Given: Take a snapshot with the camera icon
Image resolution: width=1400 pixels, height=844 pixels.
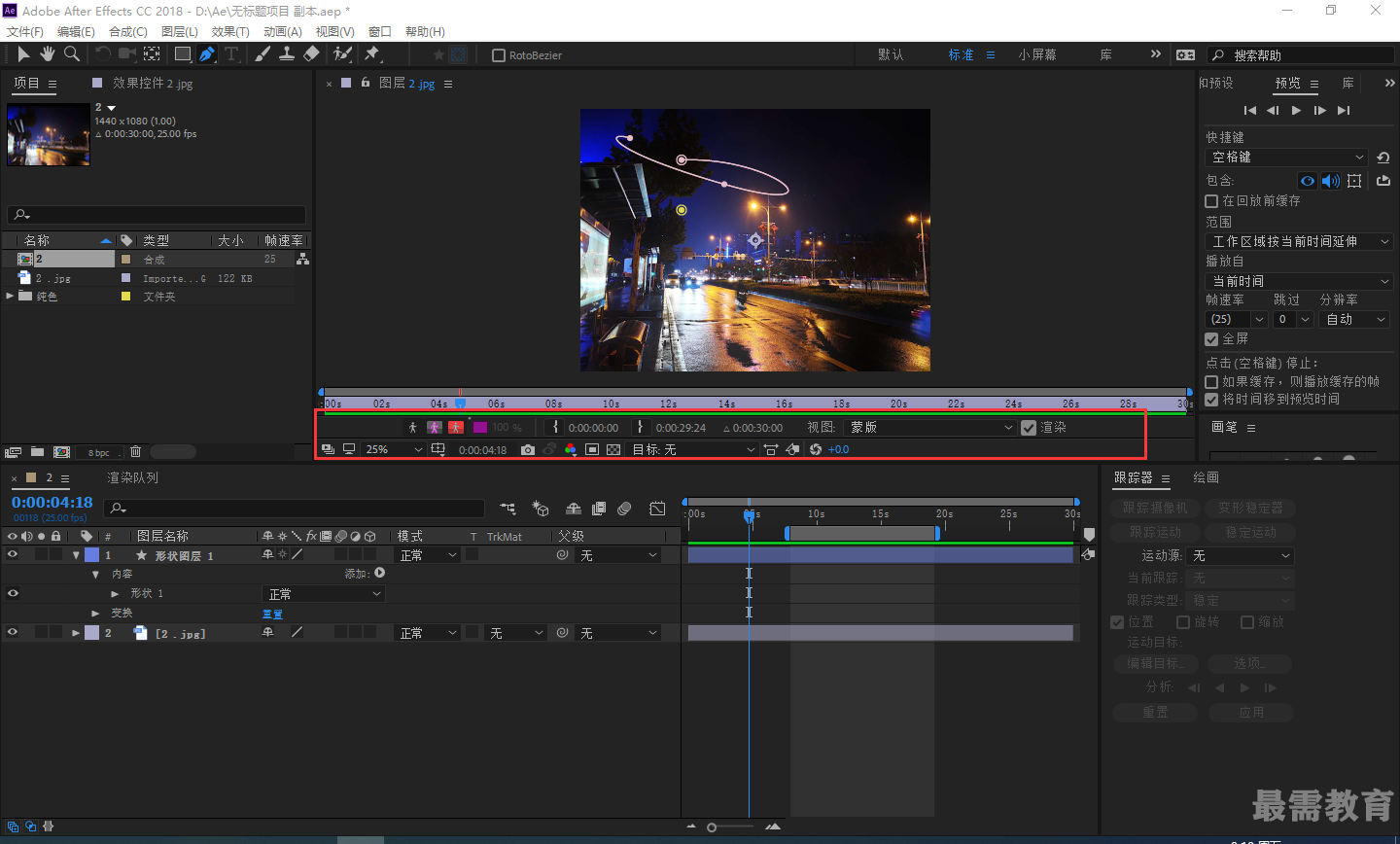Looking at the screenshot, I should 527,449.
